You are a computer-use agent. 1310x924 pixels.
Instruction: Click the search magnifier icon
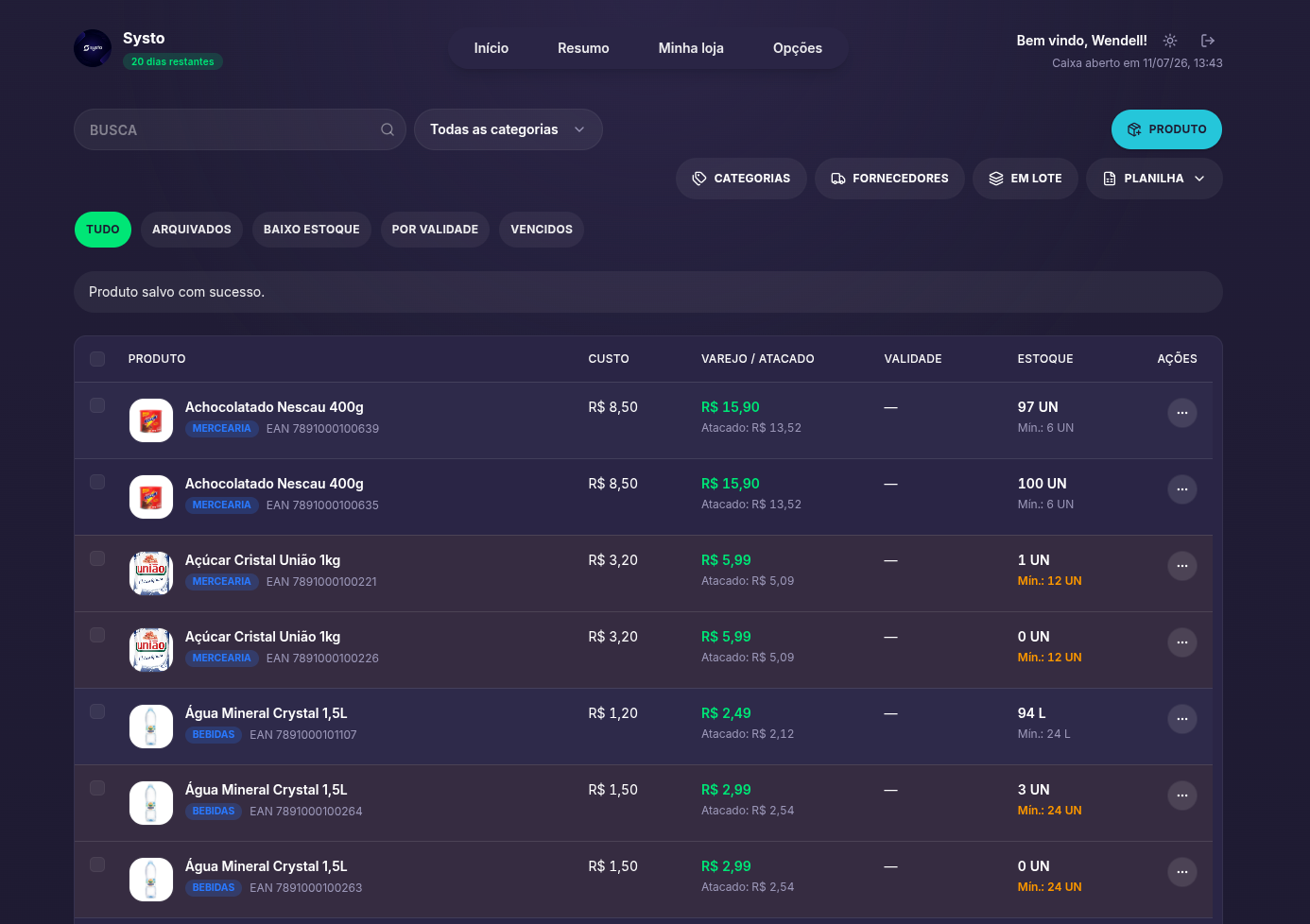click(388, 129)
